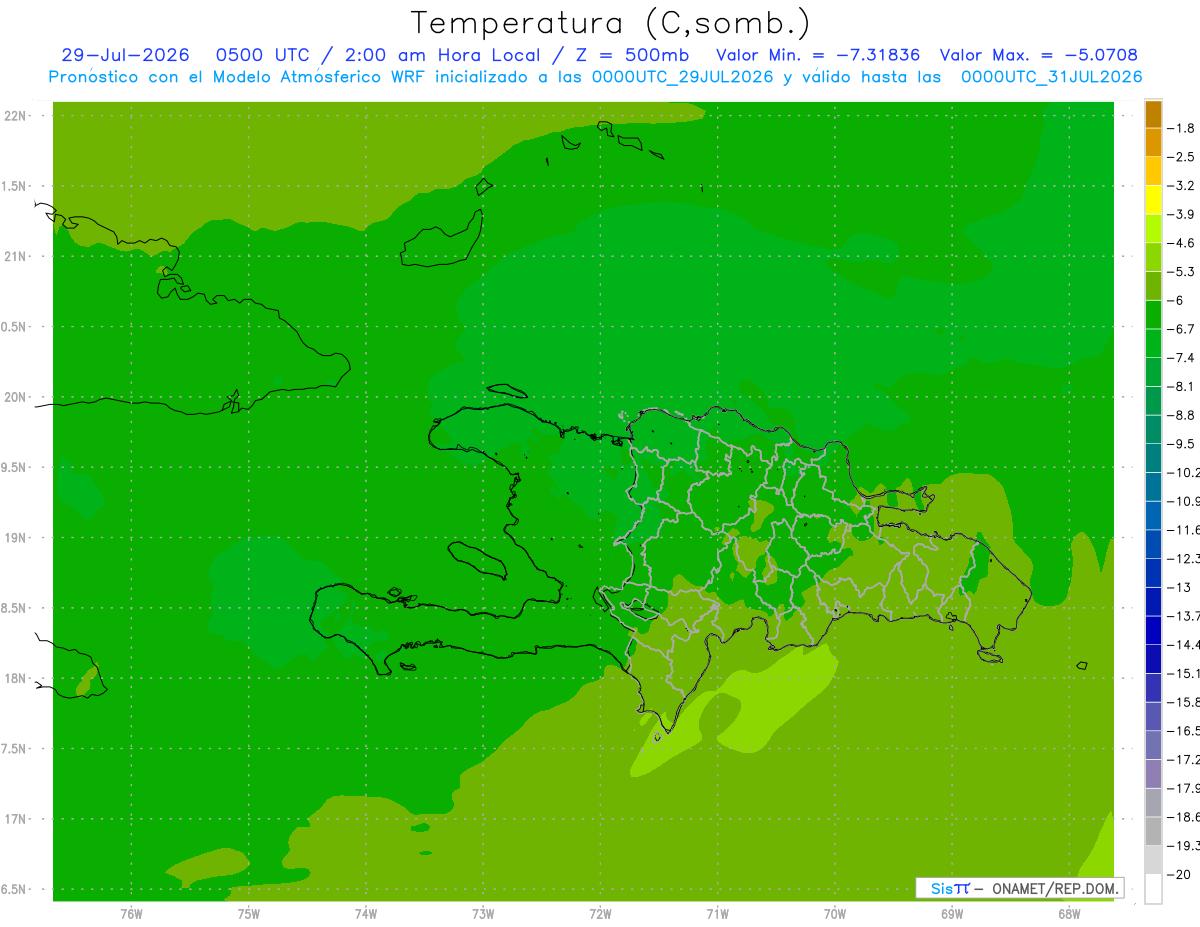Click the '-20' colorbar label
Screen dimensions: 1200x927
[x=1178, y=874]
